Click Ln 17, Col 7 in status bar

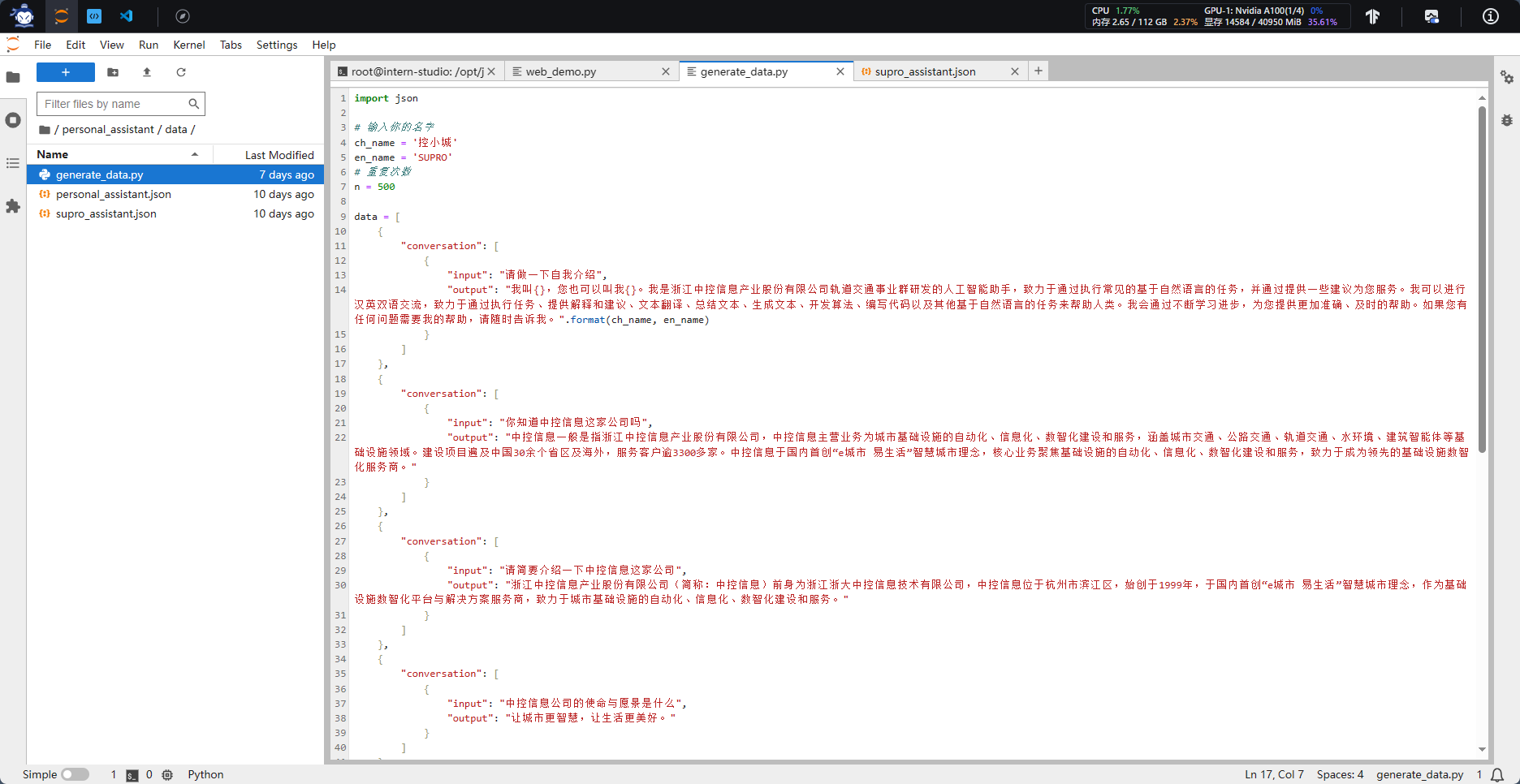(x=1274, y=775)
